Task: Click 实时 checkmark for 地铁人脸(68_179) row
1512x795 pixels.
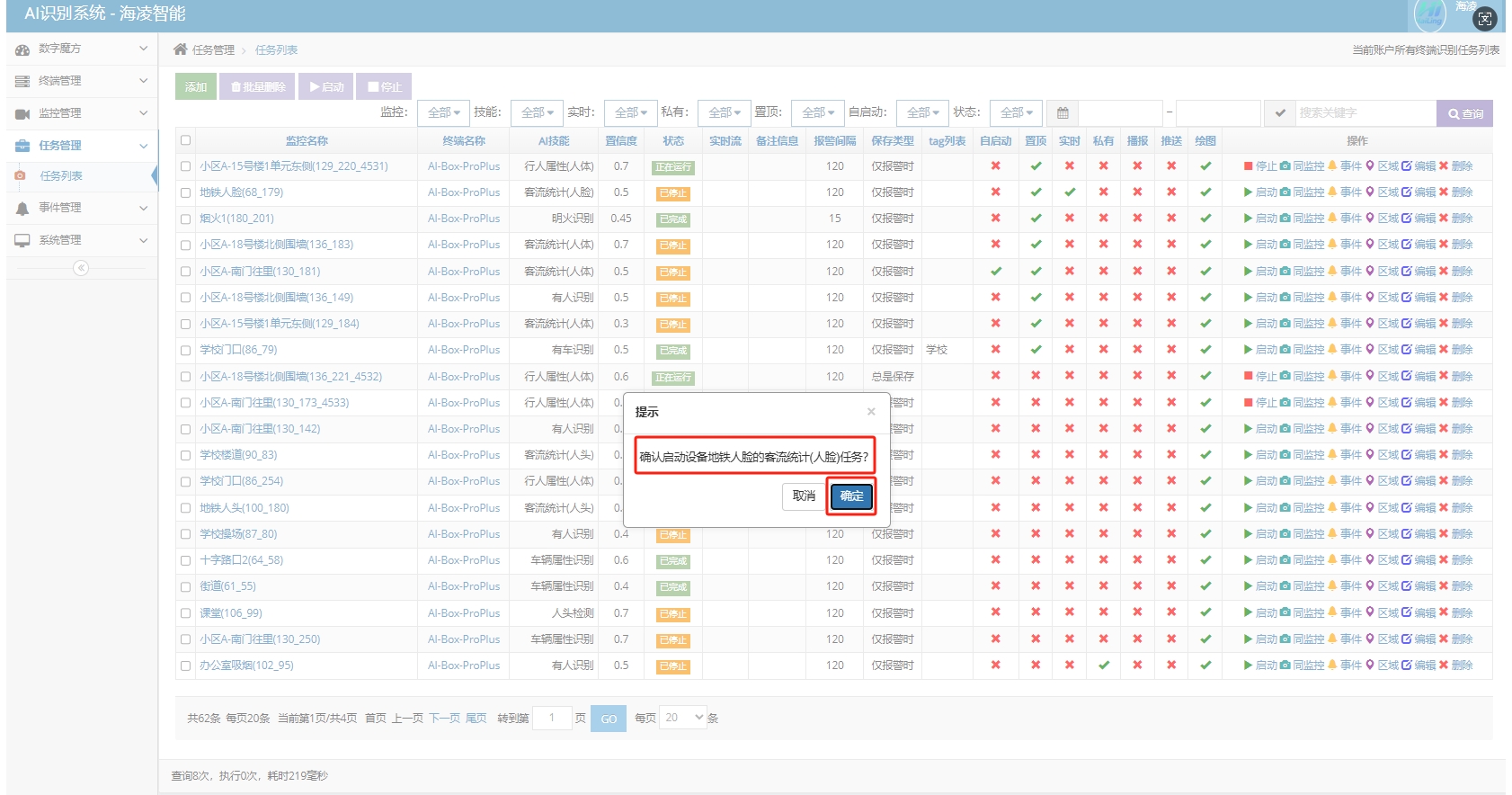Action: click(x=1070, y=192)
